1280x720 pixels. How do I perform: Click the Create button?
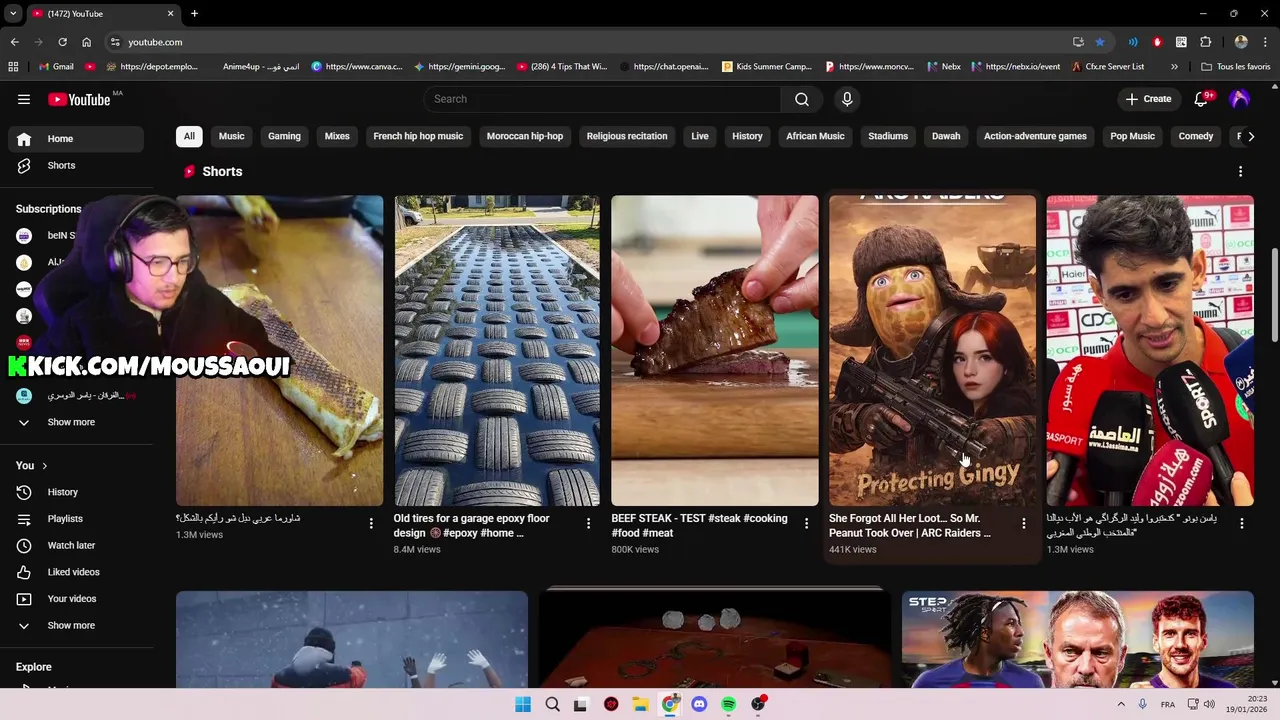tap(1148, 99)
